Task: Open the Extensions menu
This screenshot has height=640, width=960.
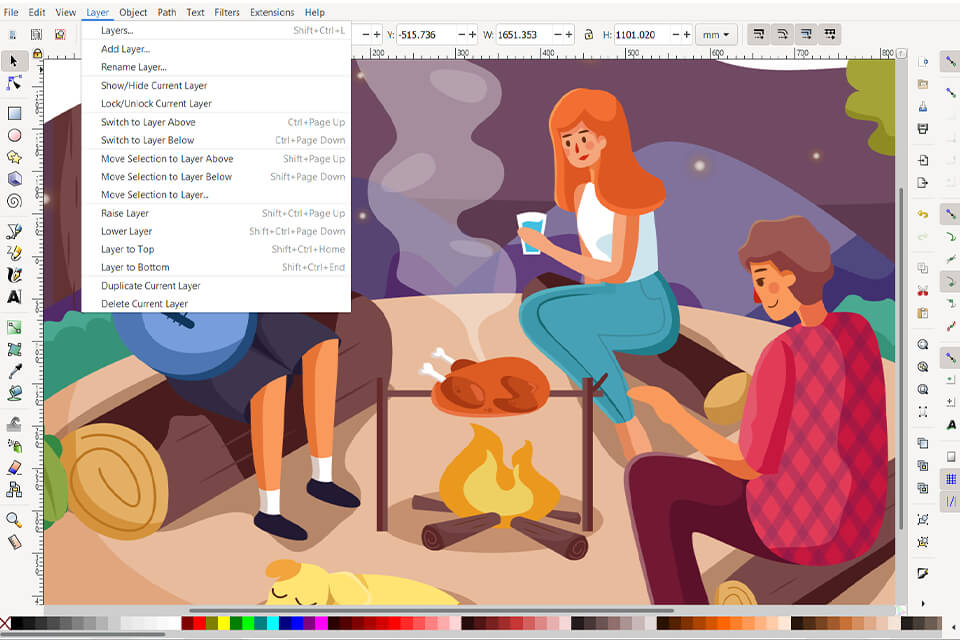Action: tap(272, 12)
